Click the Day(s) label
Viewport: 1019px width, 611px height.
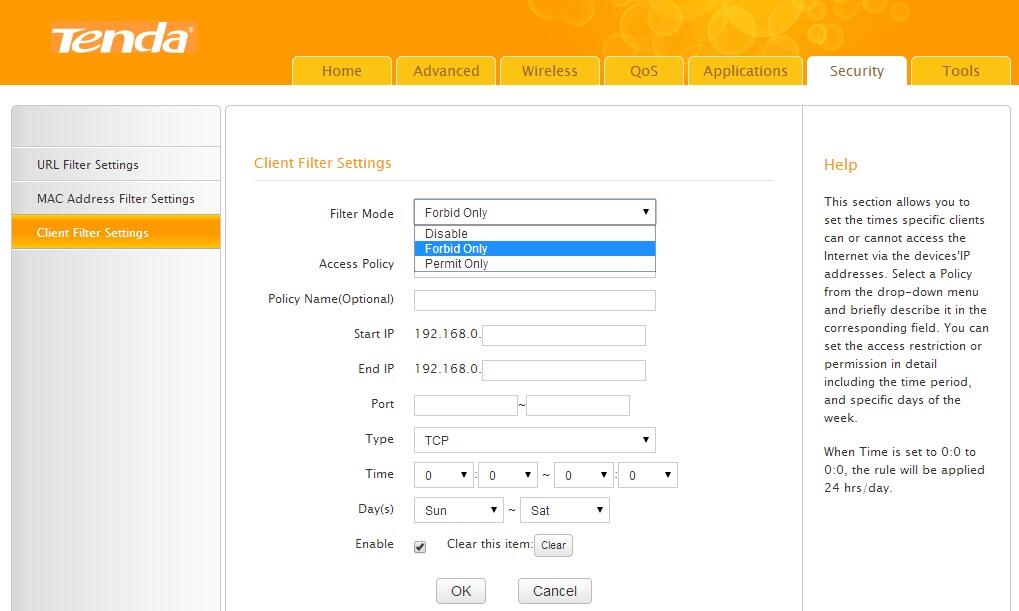376,509
